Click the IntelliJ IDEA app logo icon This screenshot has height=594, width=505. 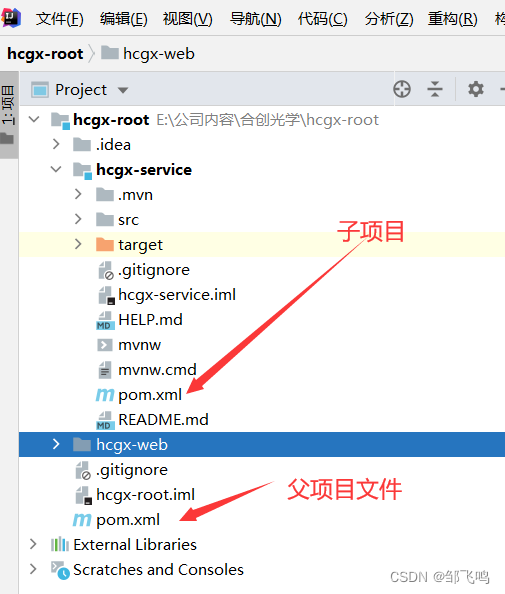pos(11,17)
